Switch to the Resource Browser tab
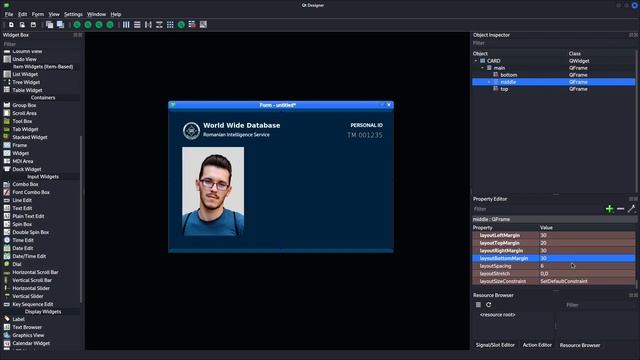 tap(580, 345)
